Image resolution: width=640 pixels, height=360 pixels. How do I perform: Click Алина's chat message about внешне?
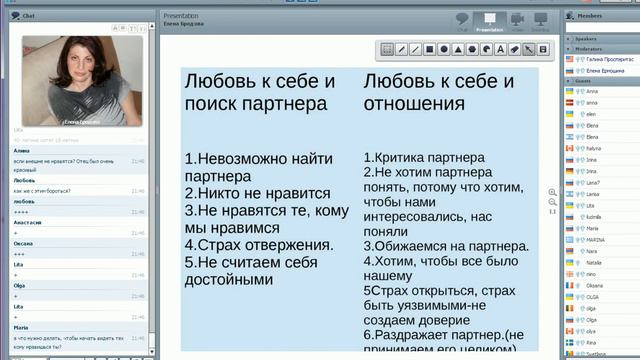tap(64, 165)
